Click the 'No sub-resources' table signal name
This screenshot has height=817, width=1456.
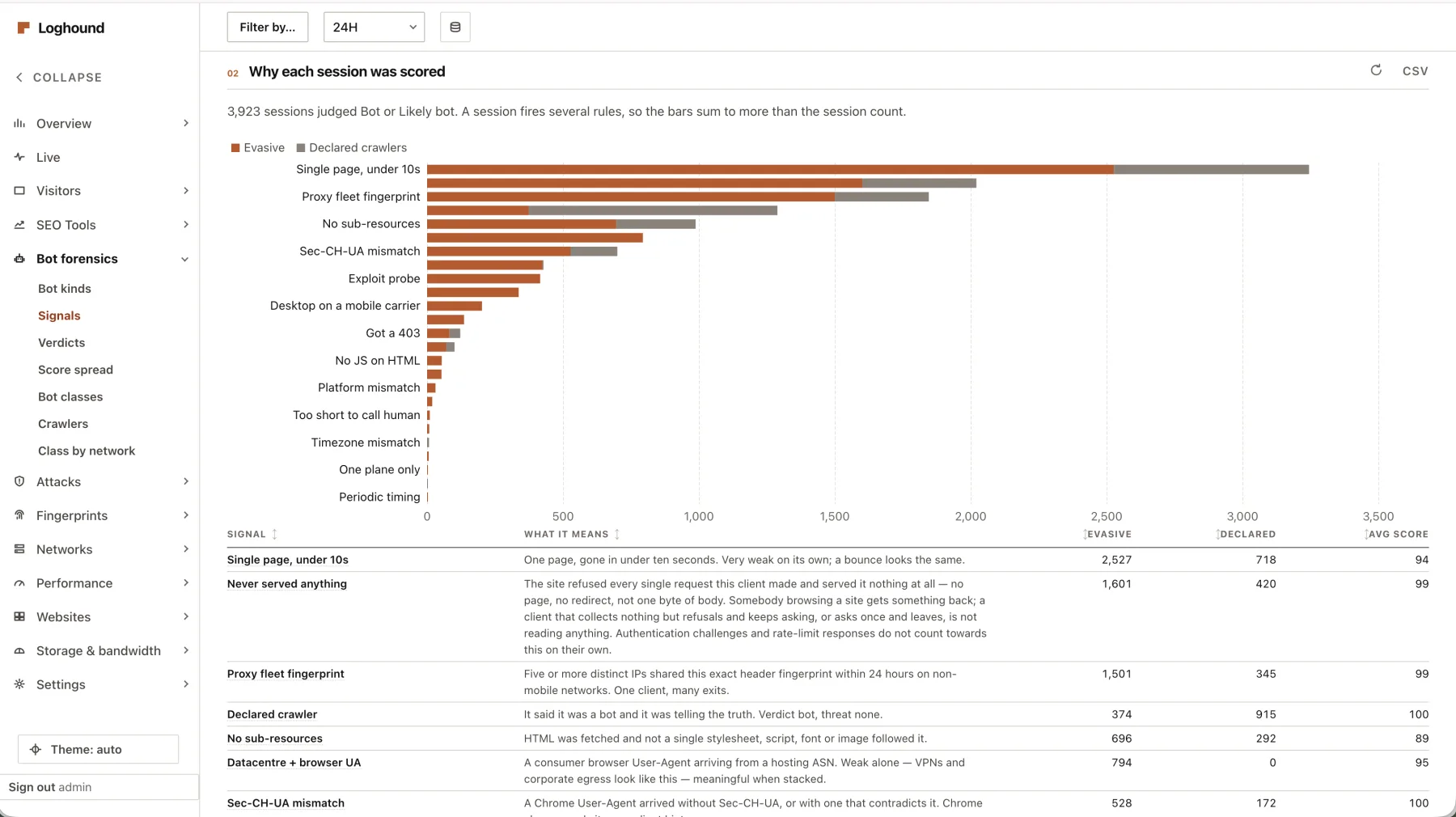(275, 739)
